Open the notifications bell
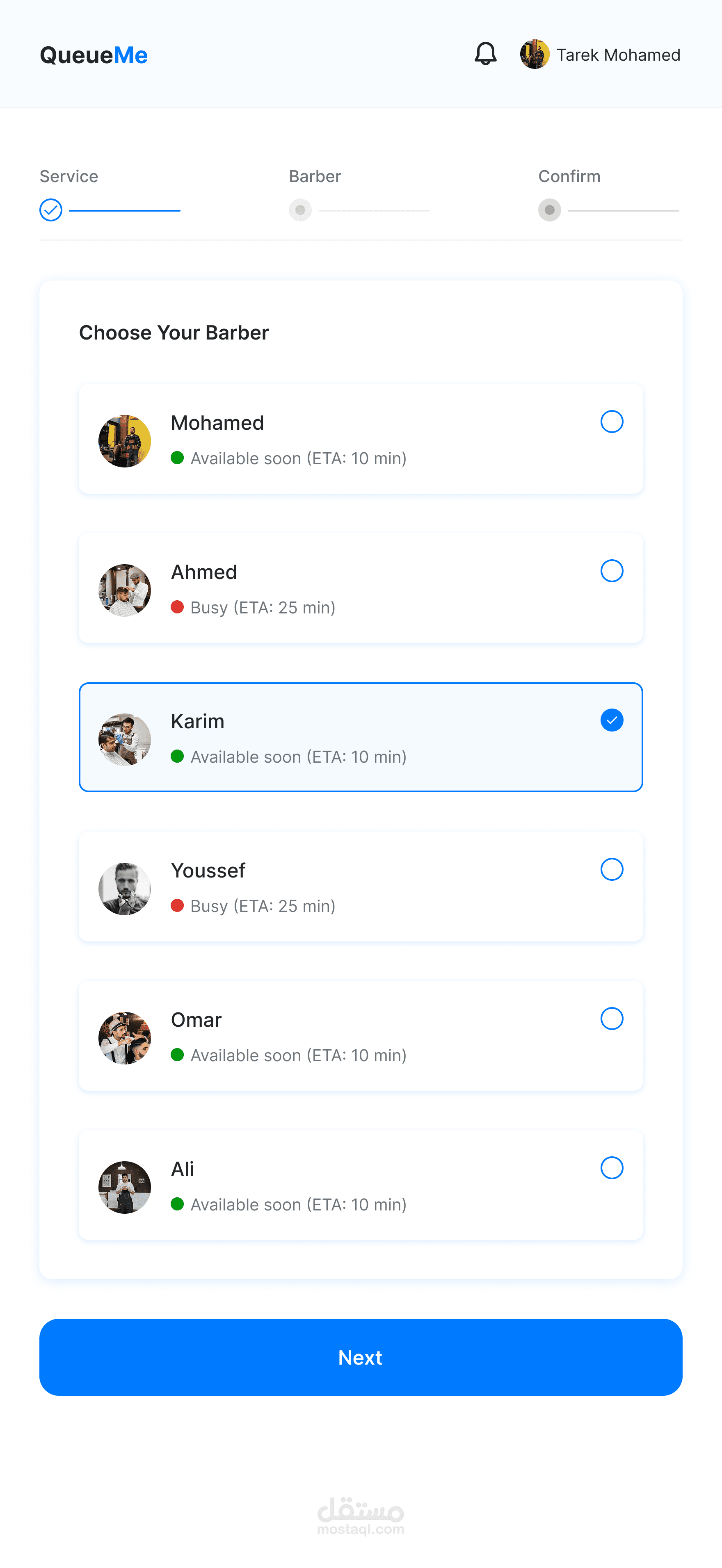Viewport: 722px width, 1568px height. (x=485, y=54)
